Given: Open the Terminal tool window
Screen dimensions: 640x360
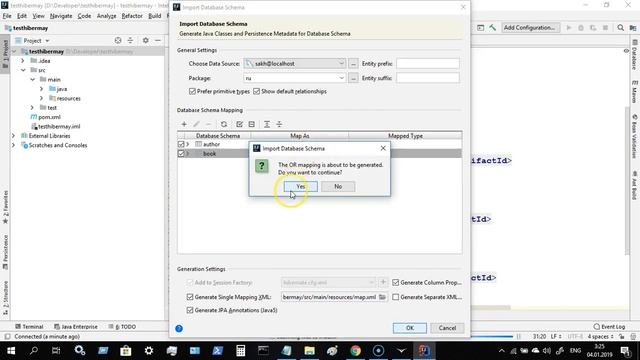Looking at the screenshot, I should click(29, 327).
